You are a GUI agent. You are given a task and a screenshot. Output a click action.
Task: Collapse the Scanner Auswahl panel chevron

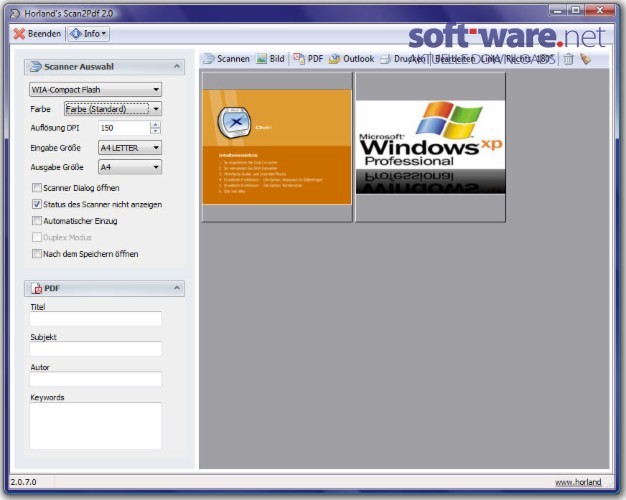[x=177, y=66]
